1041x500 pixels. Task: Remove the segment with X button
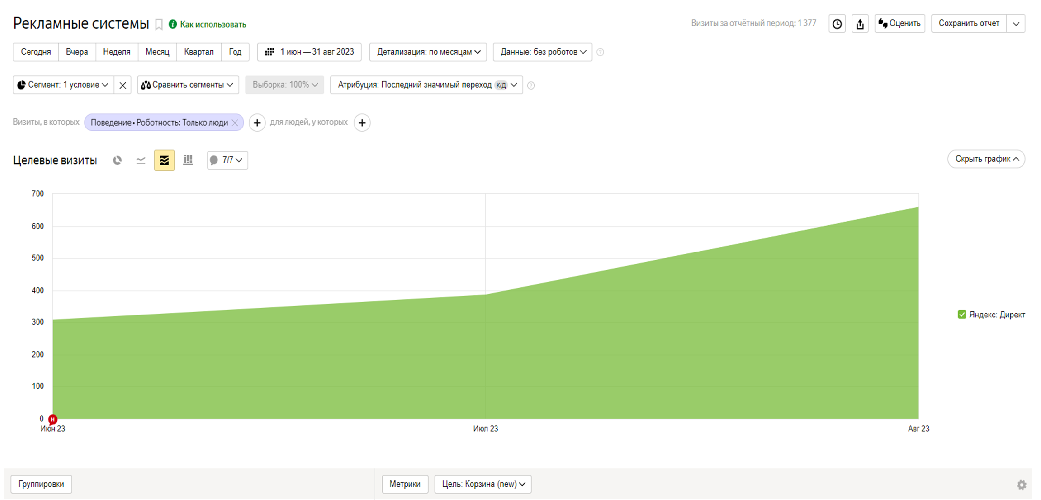pyautogui.click(x=123, y=85)
